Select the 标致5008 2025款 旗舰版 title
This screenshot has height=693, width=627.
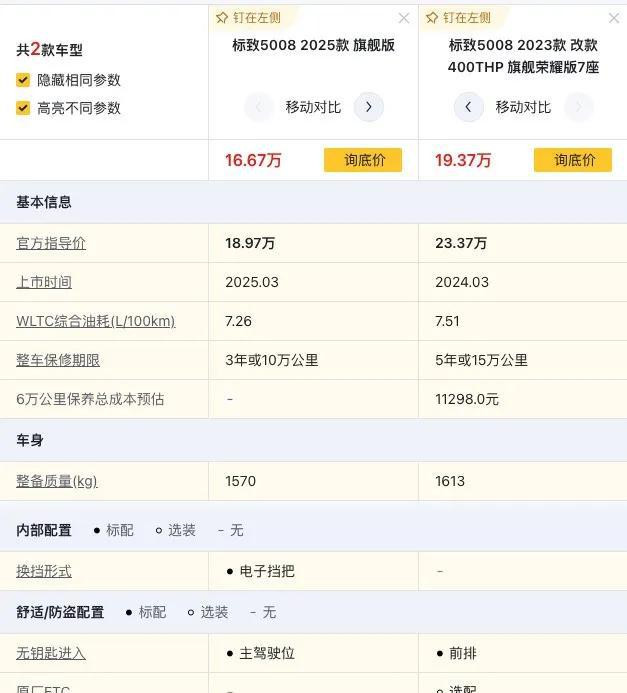(x=313, y=45)
